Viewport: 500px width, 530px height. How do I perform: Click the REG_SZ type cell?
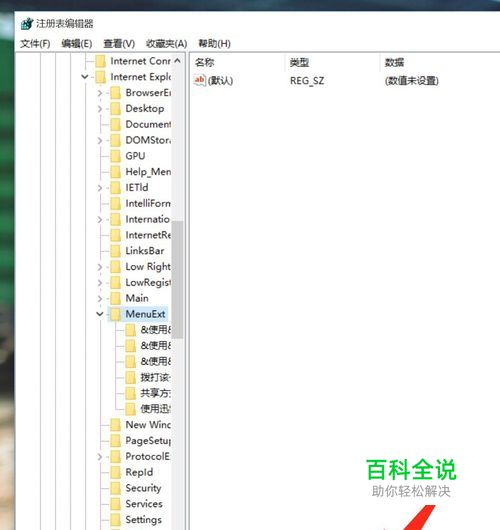[307, 81]
